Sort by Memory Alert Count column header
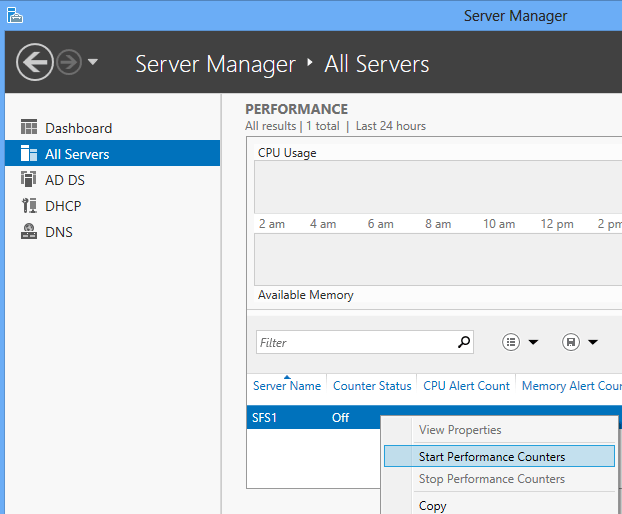 coord(572,386)
